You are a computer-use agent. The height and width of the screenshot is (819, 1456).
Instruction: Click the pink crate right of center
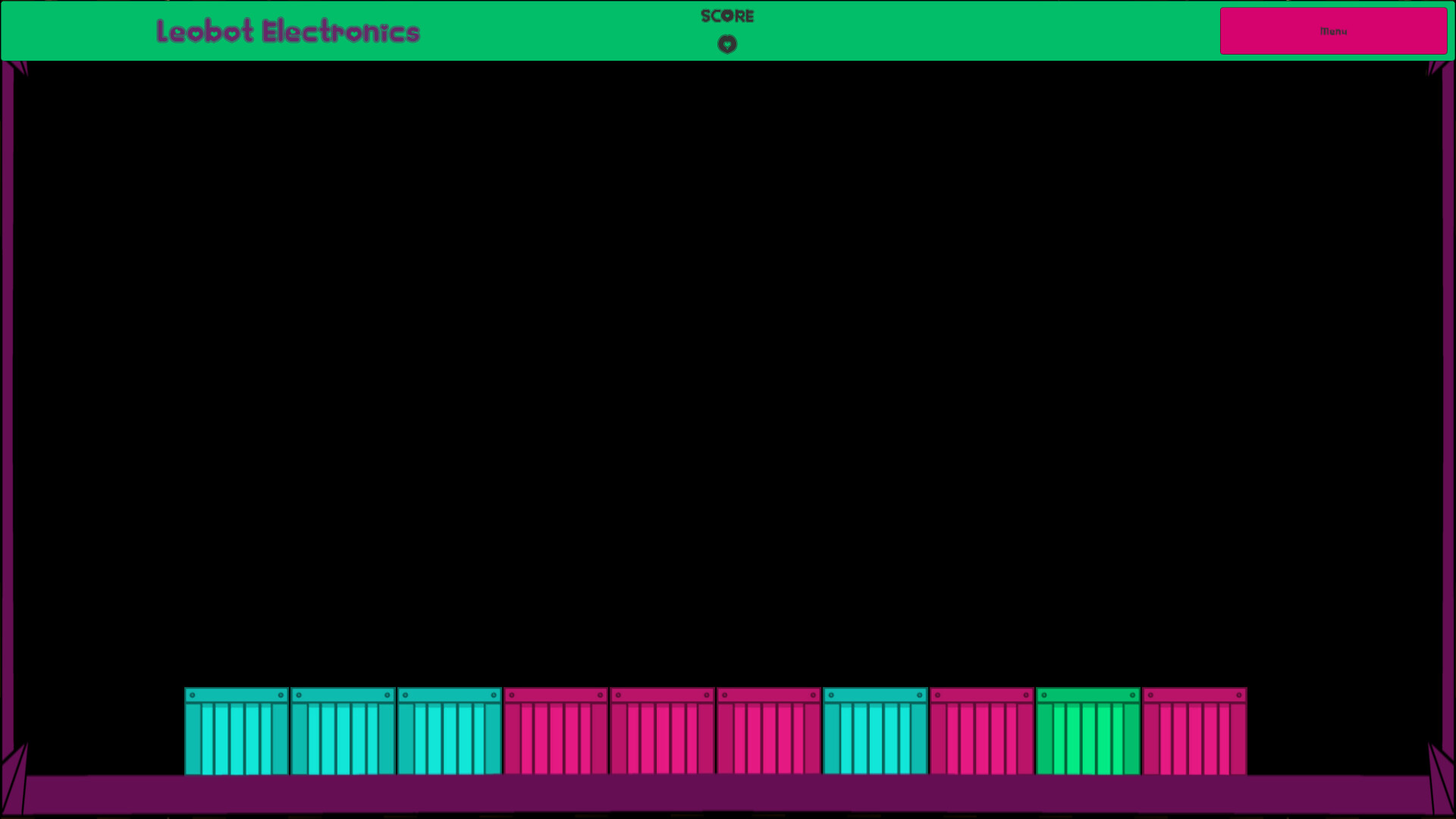click(x=768, y=732)
